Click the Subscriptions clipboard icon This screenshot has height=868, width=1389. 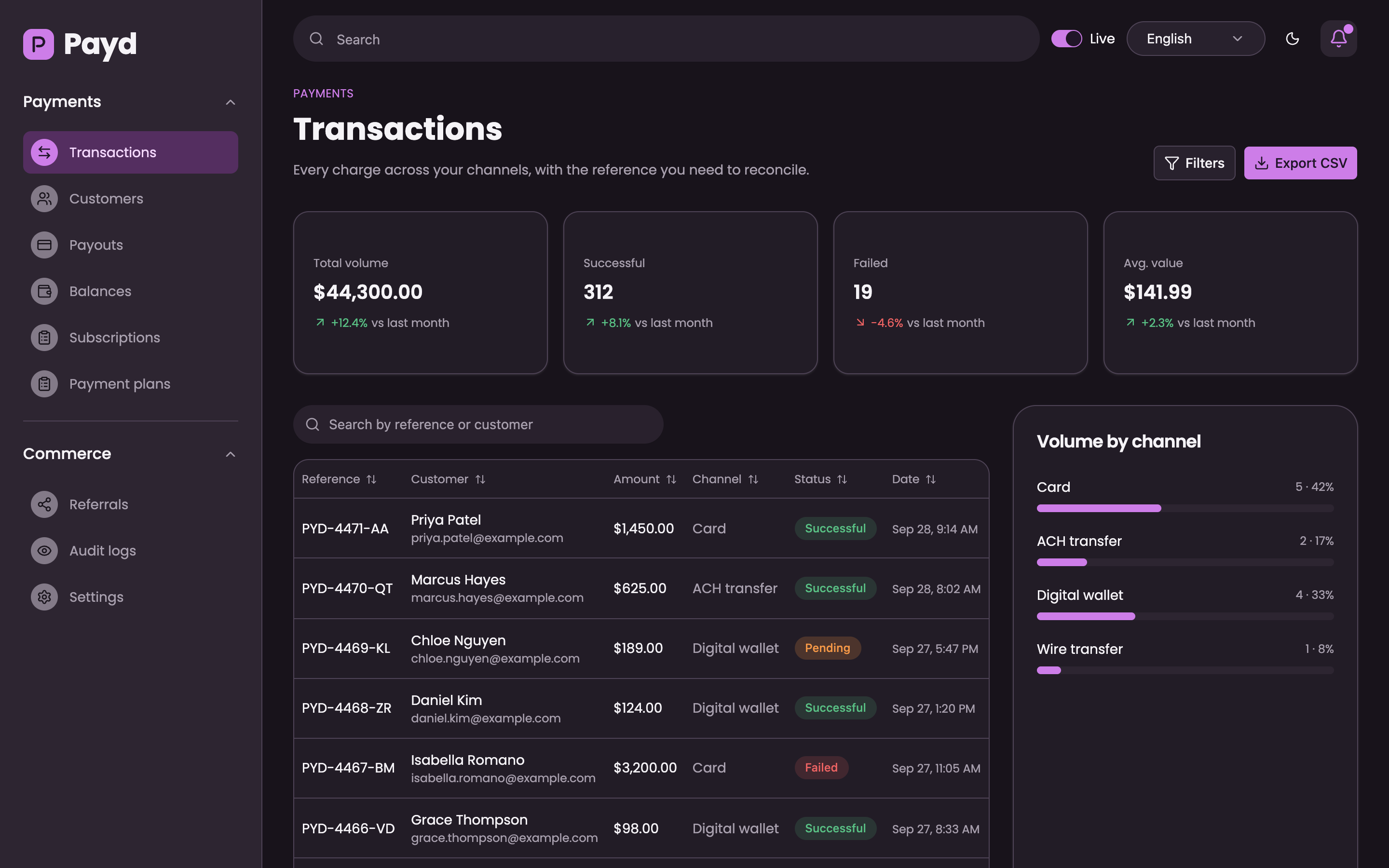click(x=44, y=338)
